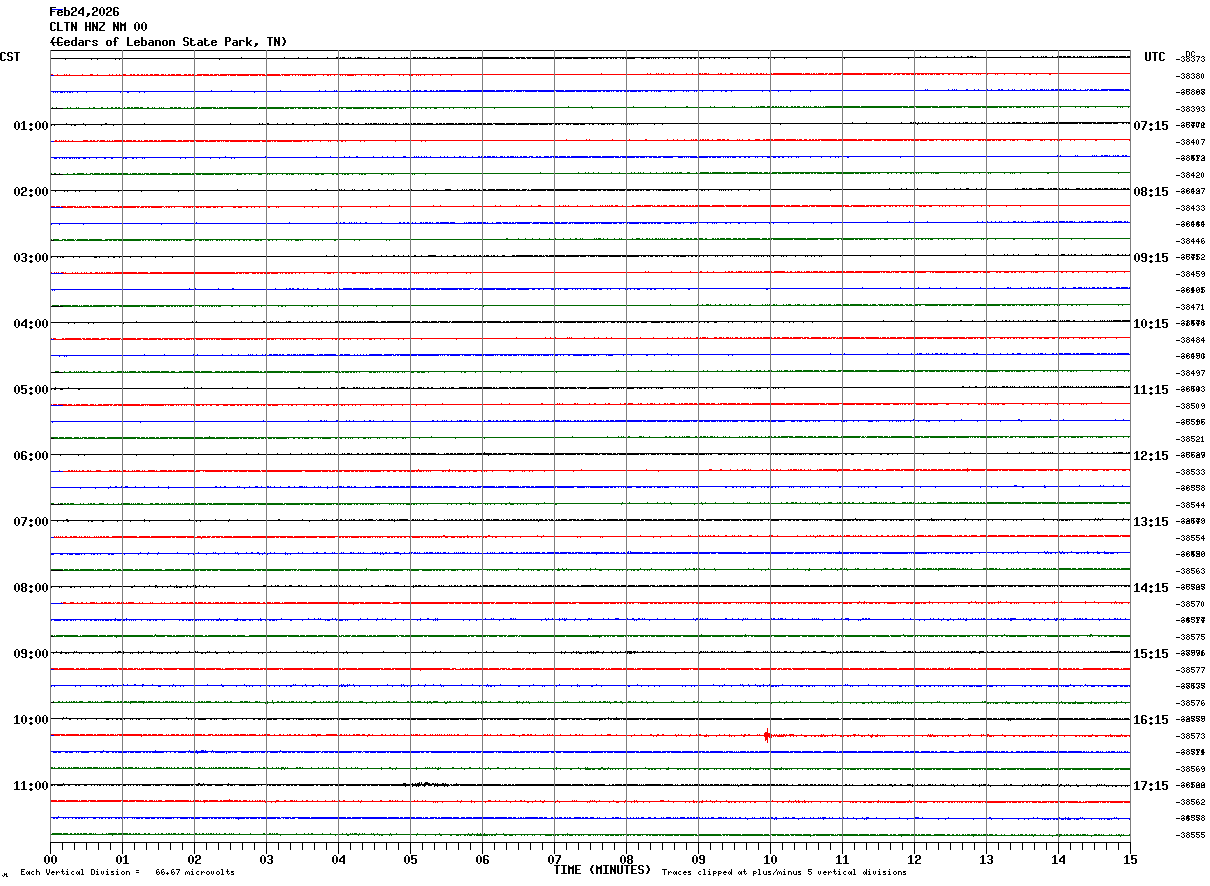Viewport: 1210px width, 886px height.
Task: Select the 04:00 CST hour label
Action: 31,324
